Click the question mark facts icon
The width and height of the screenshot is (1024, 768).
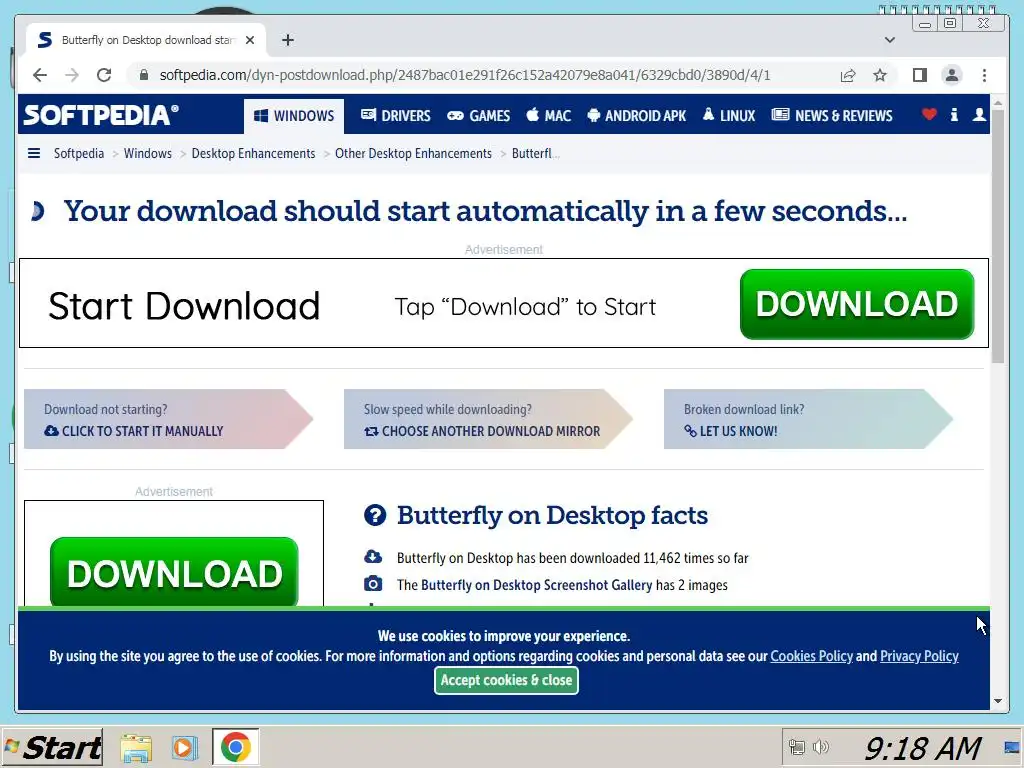click(375, 515)
